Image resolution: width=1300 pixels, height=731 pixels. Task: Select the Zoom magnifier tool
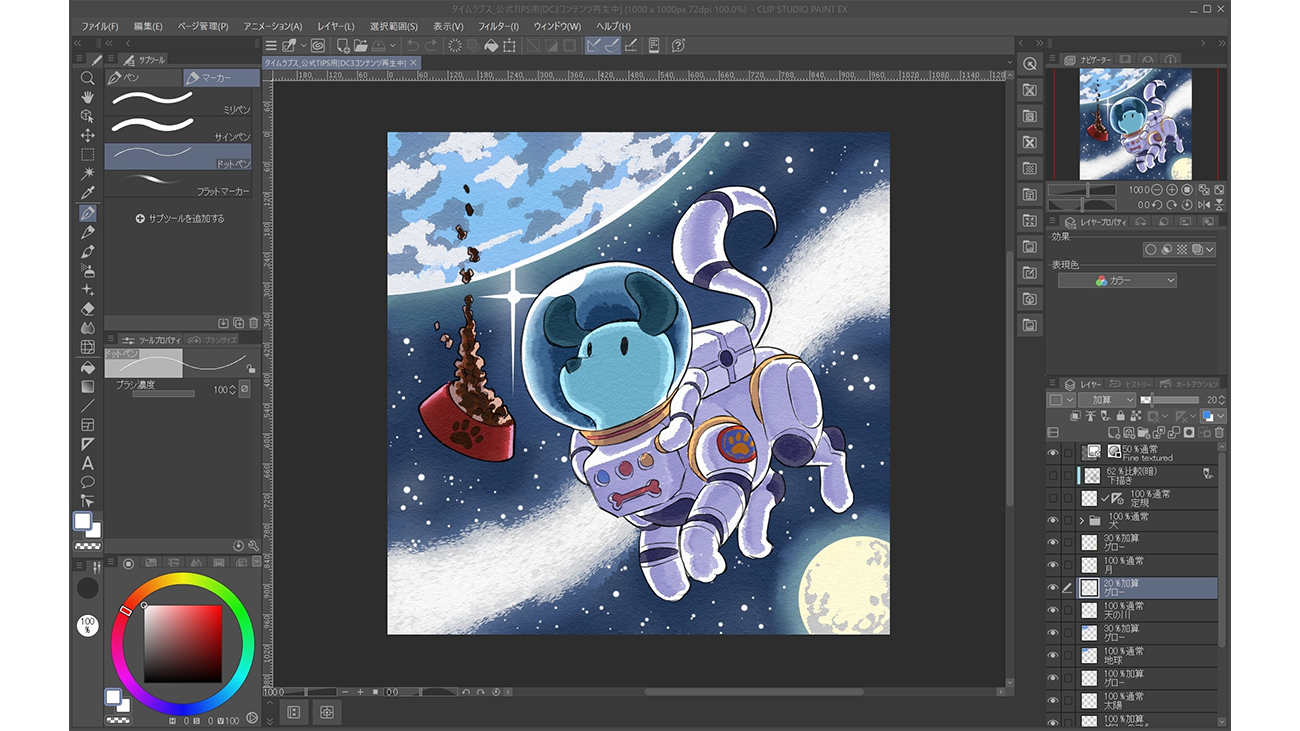pos(88,78)
